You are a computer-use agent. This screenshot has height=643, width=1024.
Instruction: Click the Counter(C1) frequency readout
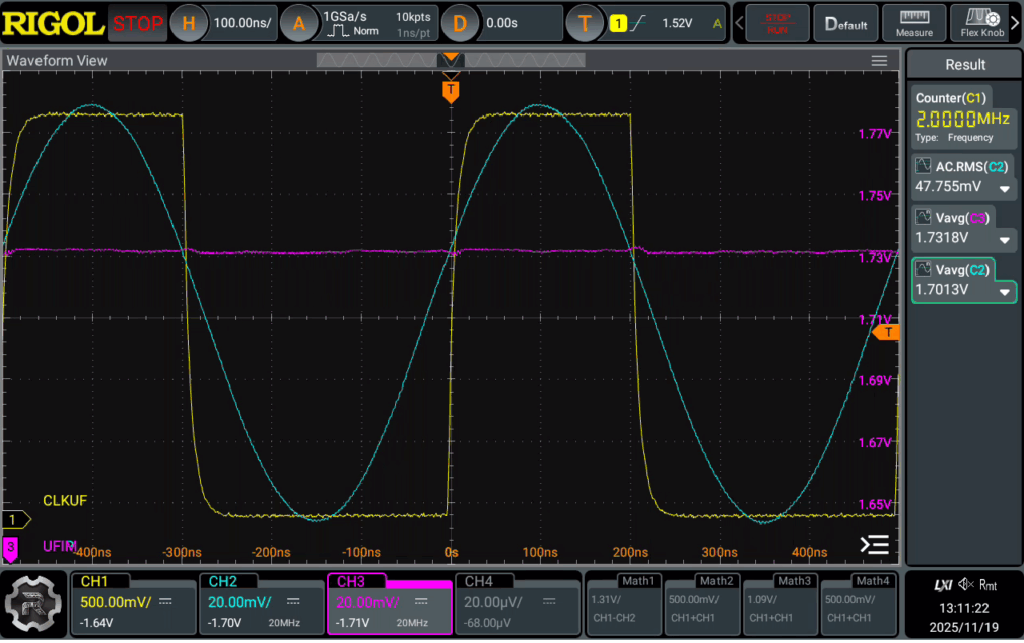[963, 119]
